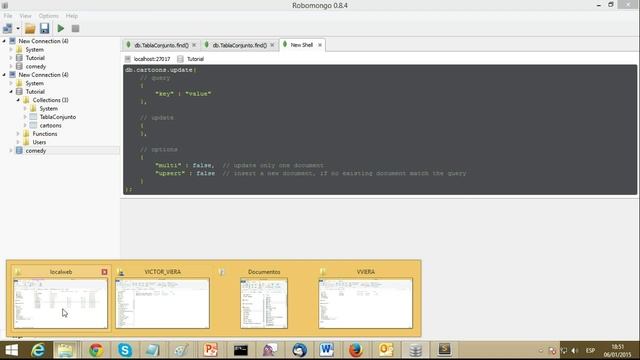640x360 pixels.
Task: Click localhost:27017 label in shell header
Action: click(152, 59)
